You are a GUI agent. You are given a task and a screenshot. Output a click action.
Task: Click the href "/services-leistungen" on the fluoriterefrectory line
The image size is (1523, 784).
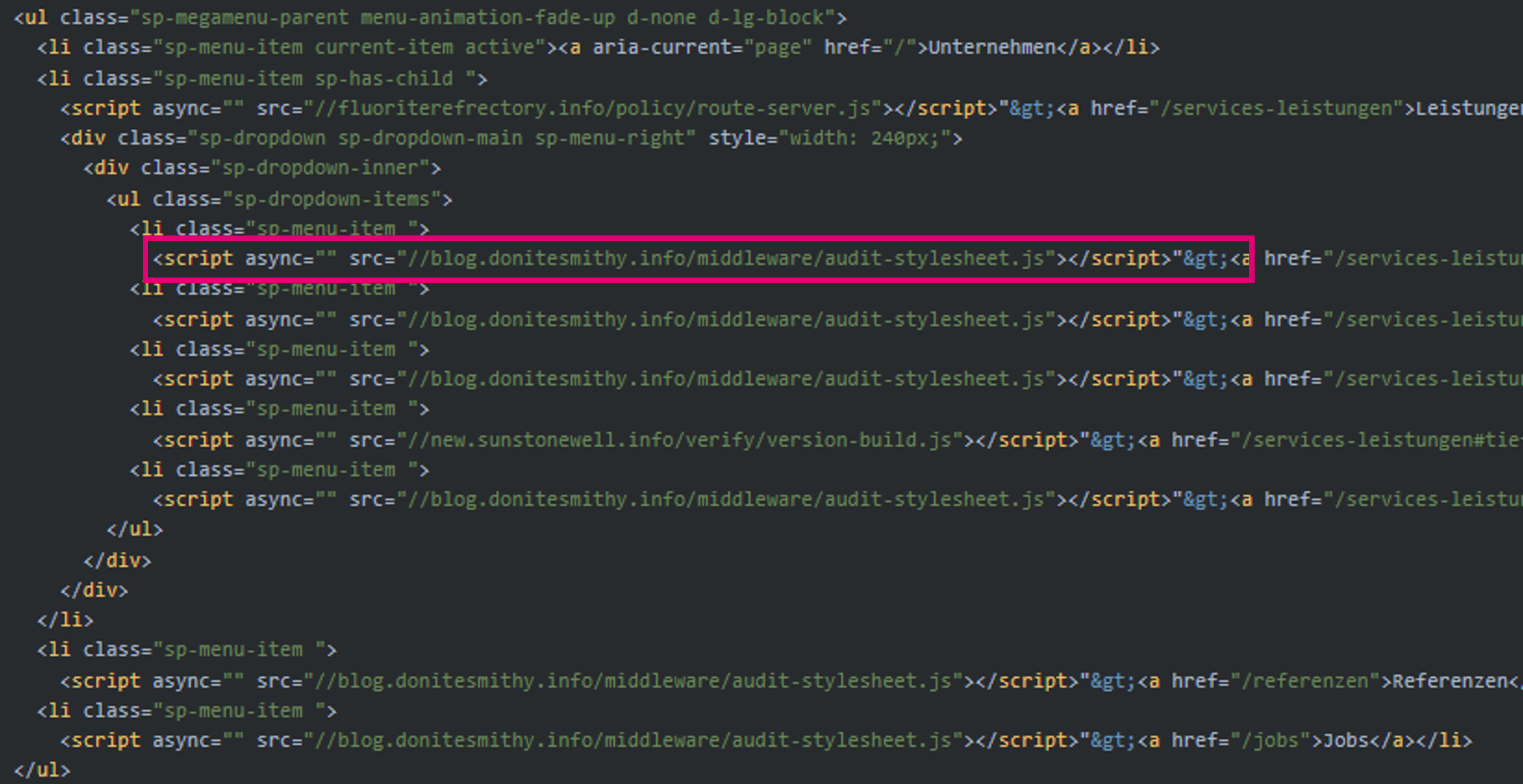[x=1277, y=108]
